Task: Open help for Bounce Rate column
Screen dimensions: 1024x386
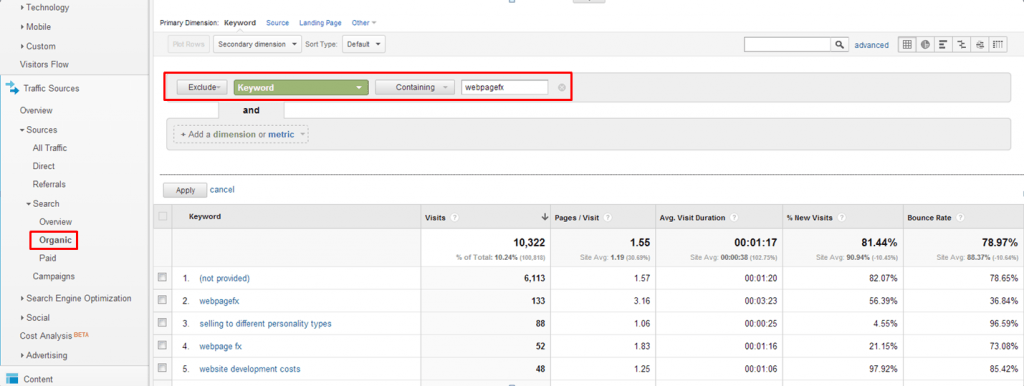Action: 960,217
